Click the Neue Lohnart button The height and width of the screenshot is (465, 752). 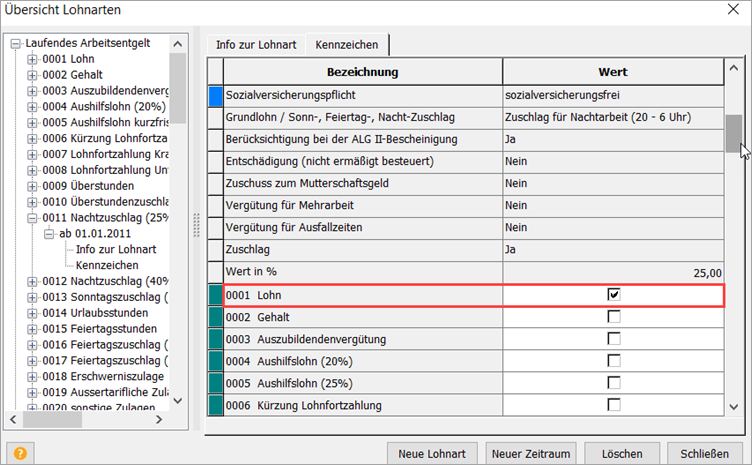[x=432, y=452]
